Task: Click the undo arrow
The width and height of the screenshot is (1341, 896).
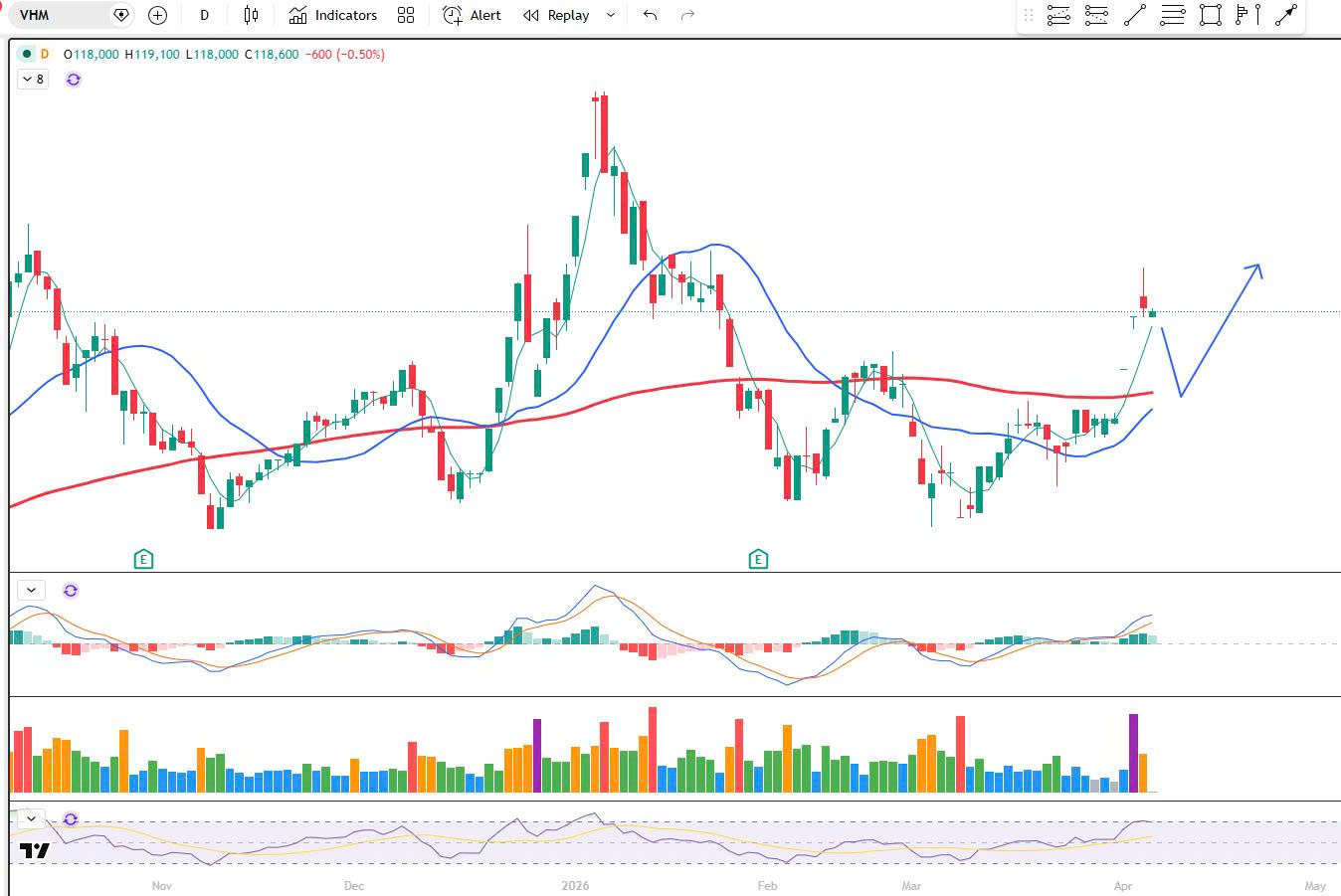Action: [x=650, y=15]
